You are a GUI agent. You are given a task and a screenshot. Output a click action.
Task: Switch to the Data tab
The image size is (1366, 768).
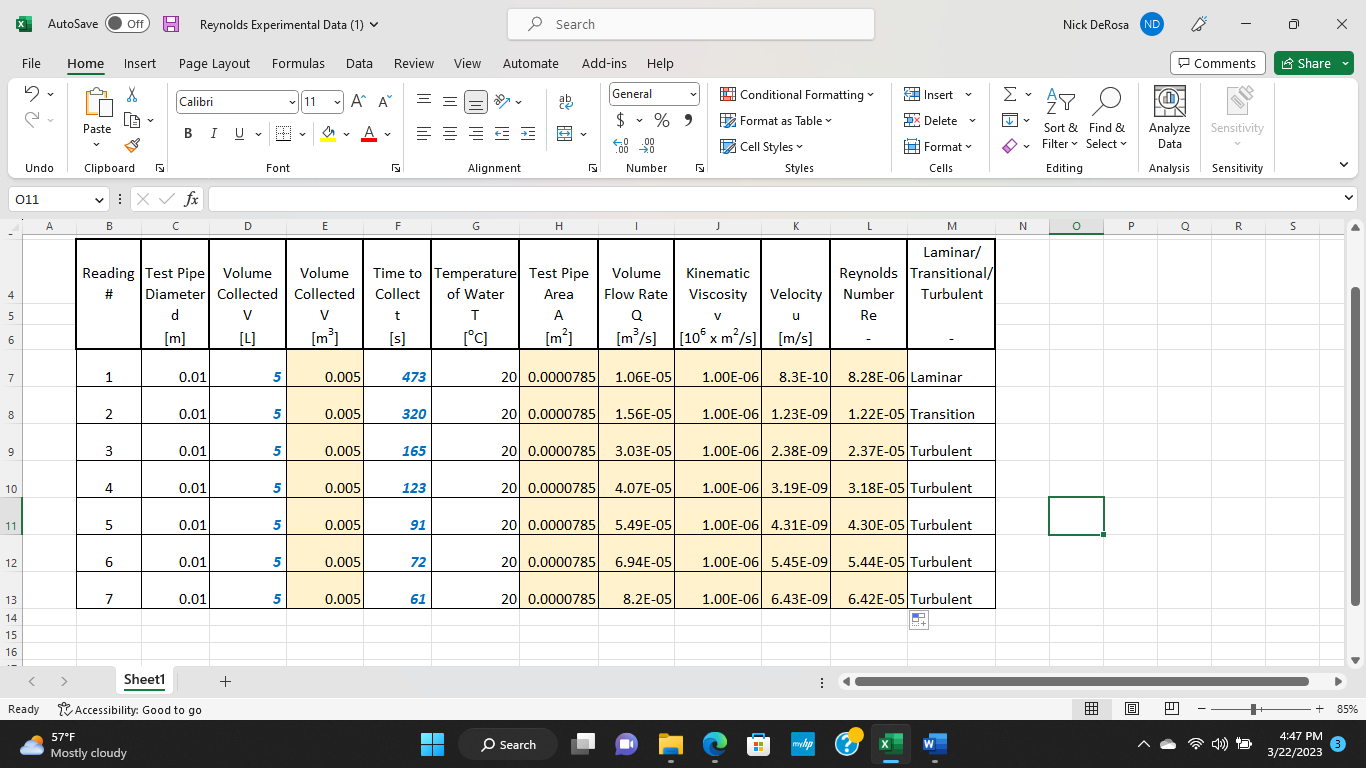tap(359, 63)
